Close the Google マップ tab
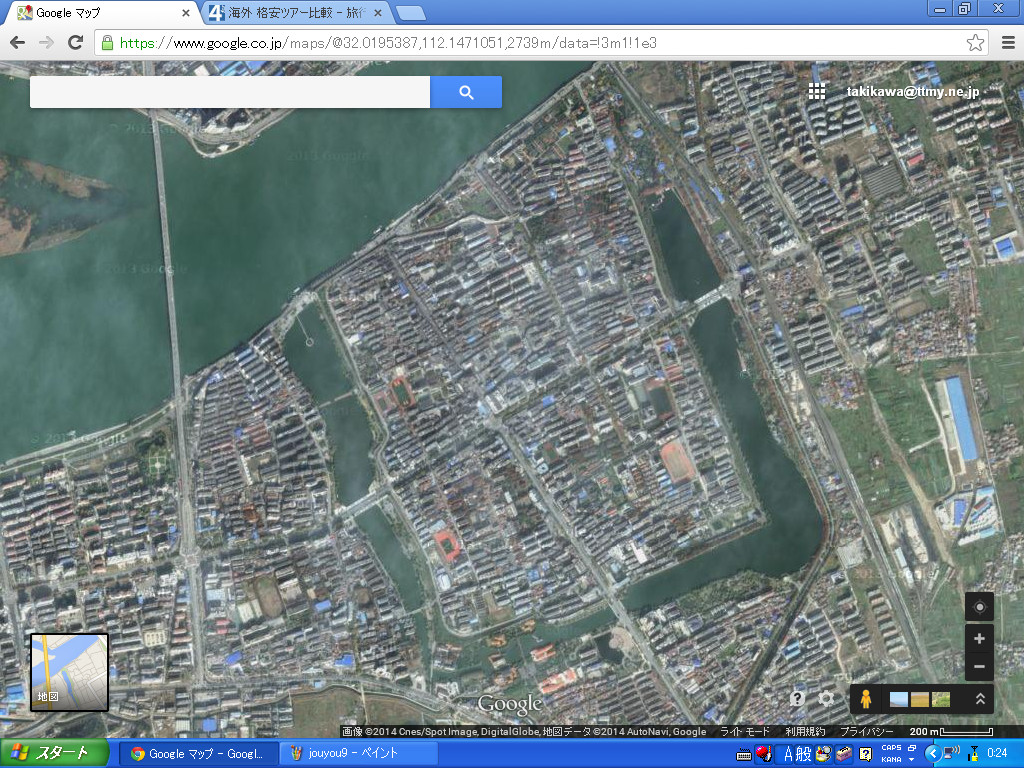The image size is (1024, 768). pyautogui.click(x=186, y=13)
